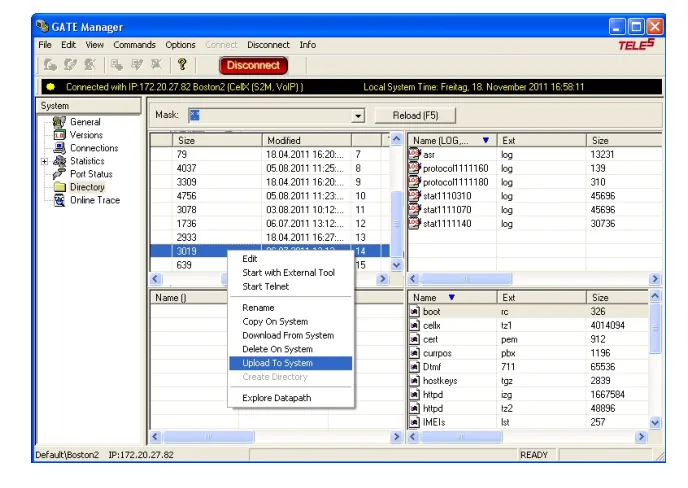Select the Versions icon in System tree

tap(59, 135)
